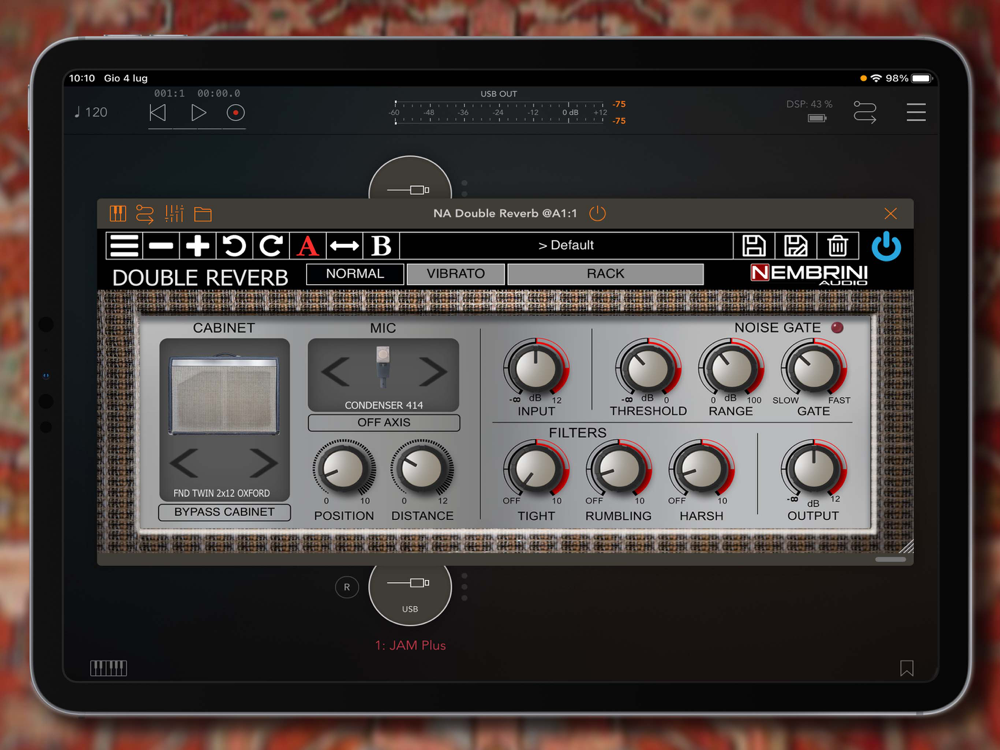Rewind to start in transport
Screen dimensions: 1000x750
click(158, 113)
